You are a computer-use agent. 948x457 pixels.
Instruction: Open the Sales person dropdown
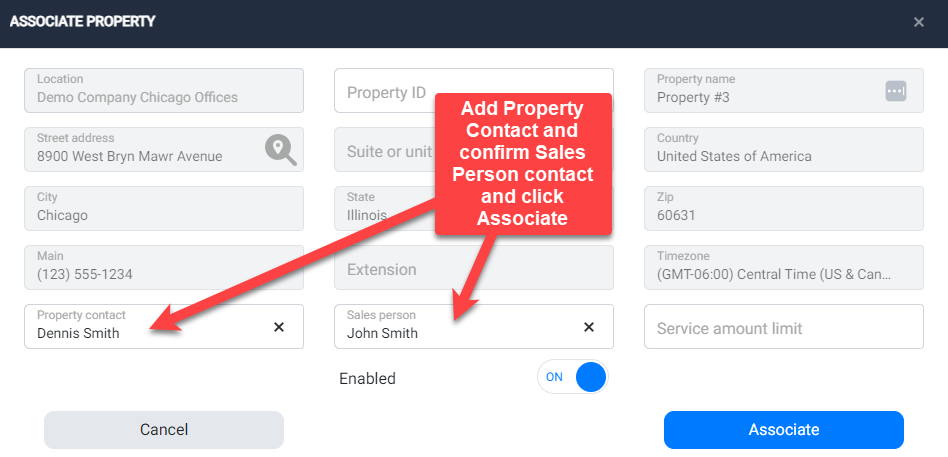[450, 327]
